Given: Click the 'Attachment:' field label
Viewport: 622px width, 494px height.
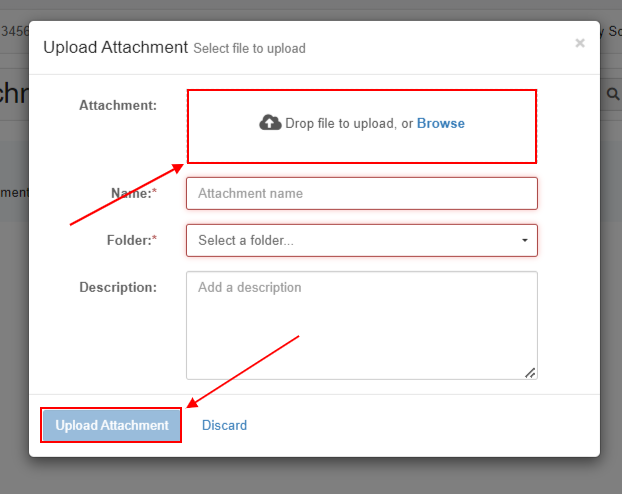Looking at the screenshot, I should click(118, 104).
